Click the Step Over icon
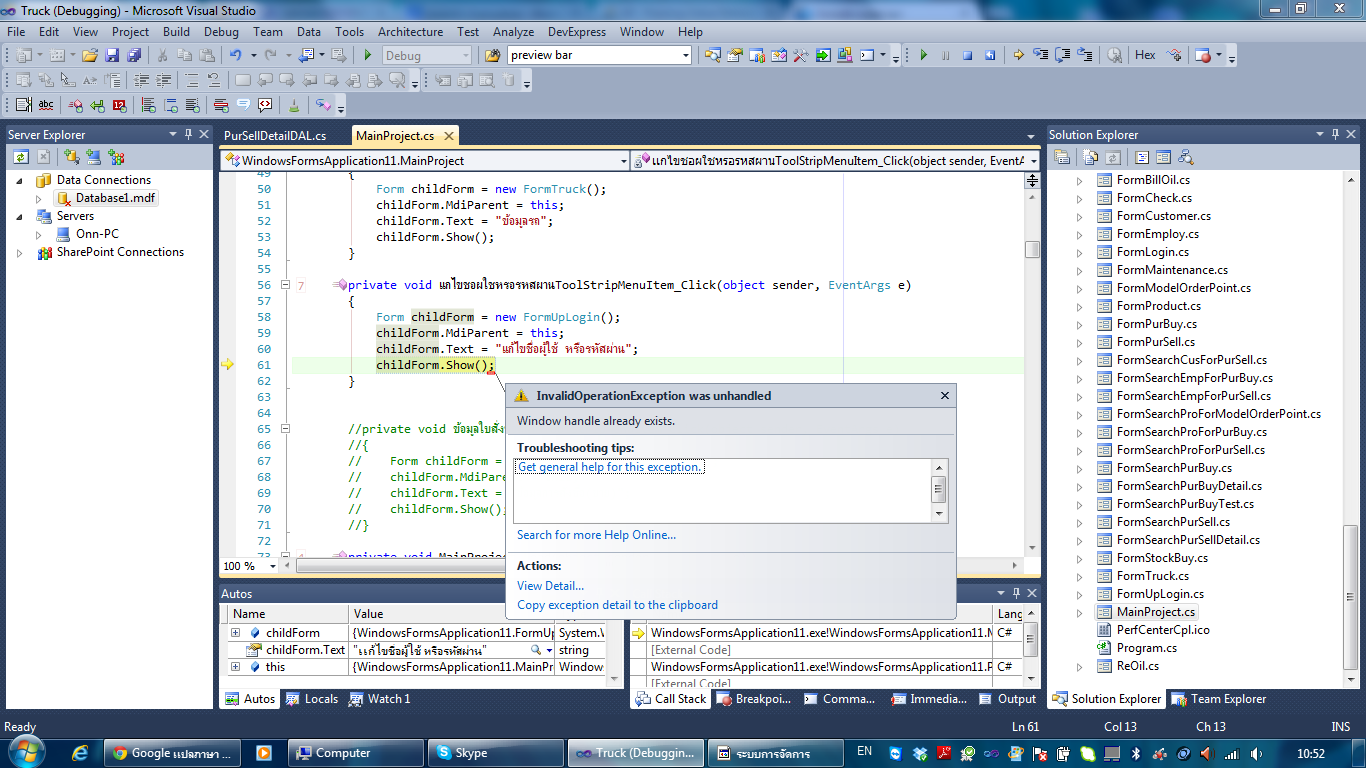This screenshot has width=1366, height=768. [1062, 55]
